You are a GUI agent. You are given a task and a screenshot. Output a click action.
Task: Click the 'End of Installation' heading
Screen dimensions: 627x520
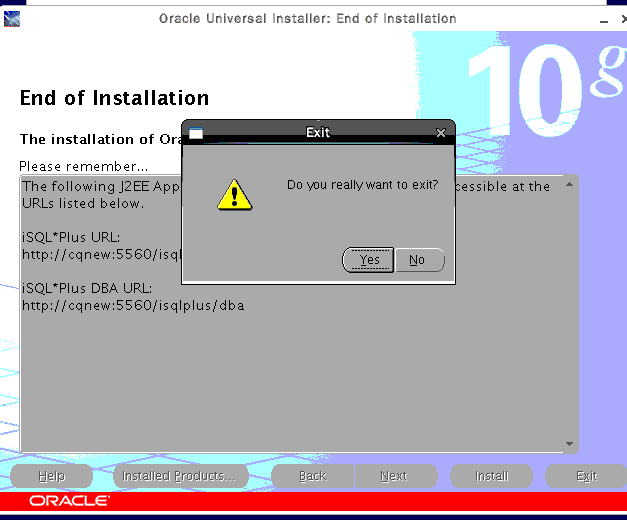(x=114, y=98)
